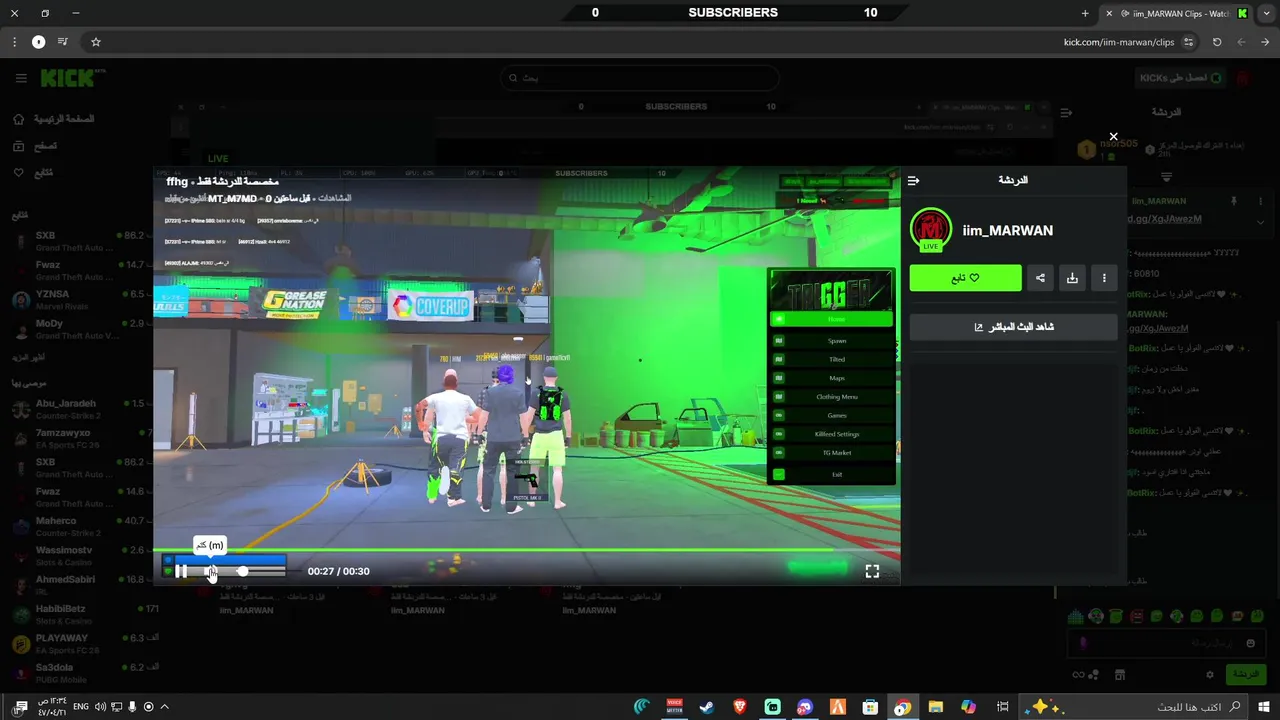Close the clip popup with the X
This screenshot has height=720, width=1280.
pos(1113,136)
